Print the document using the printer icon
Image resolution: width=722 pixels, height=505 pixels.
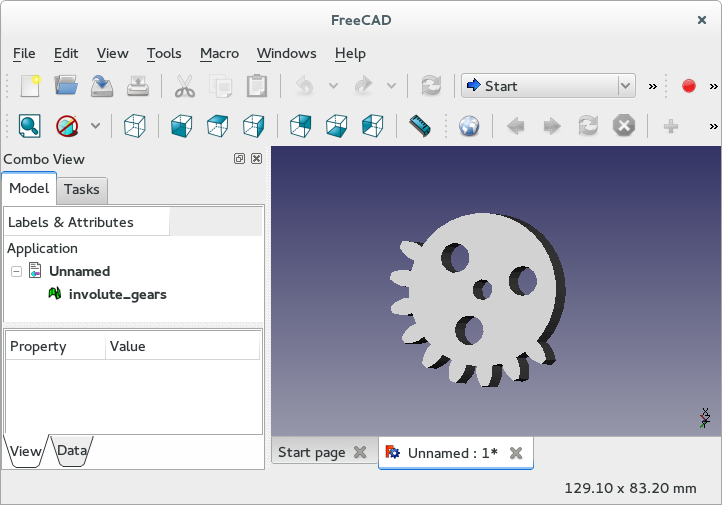tap(138, 86)
